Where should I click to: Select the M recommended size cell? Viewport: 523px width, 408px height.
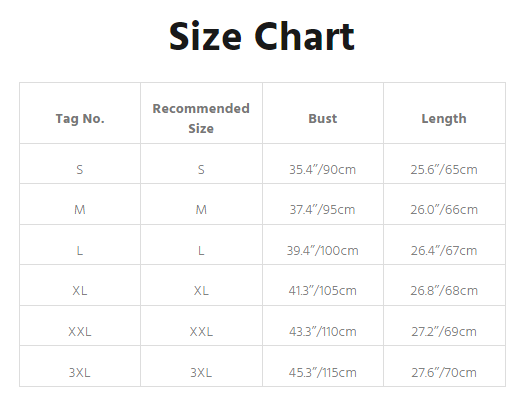201,210
